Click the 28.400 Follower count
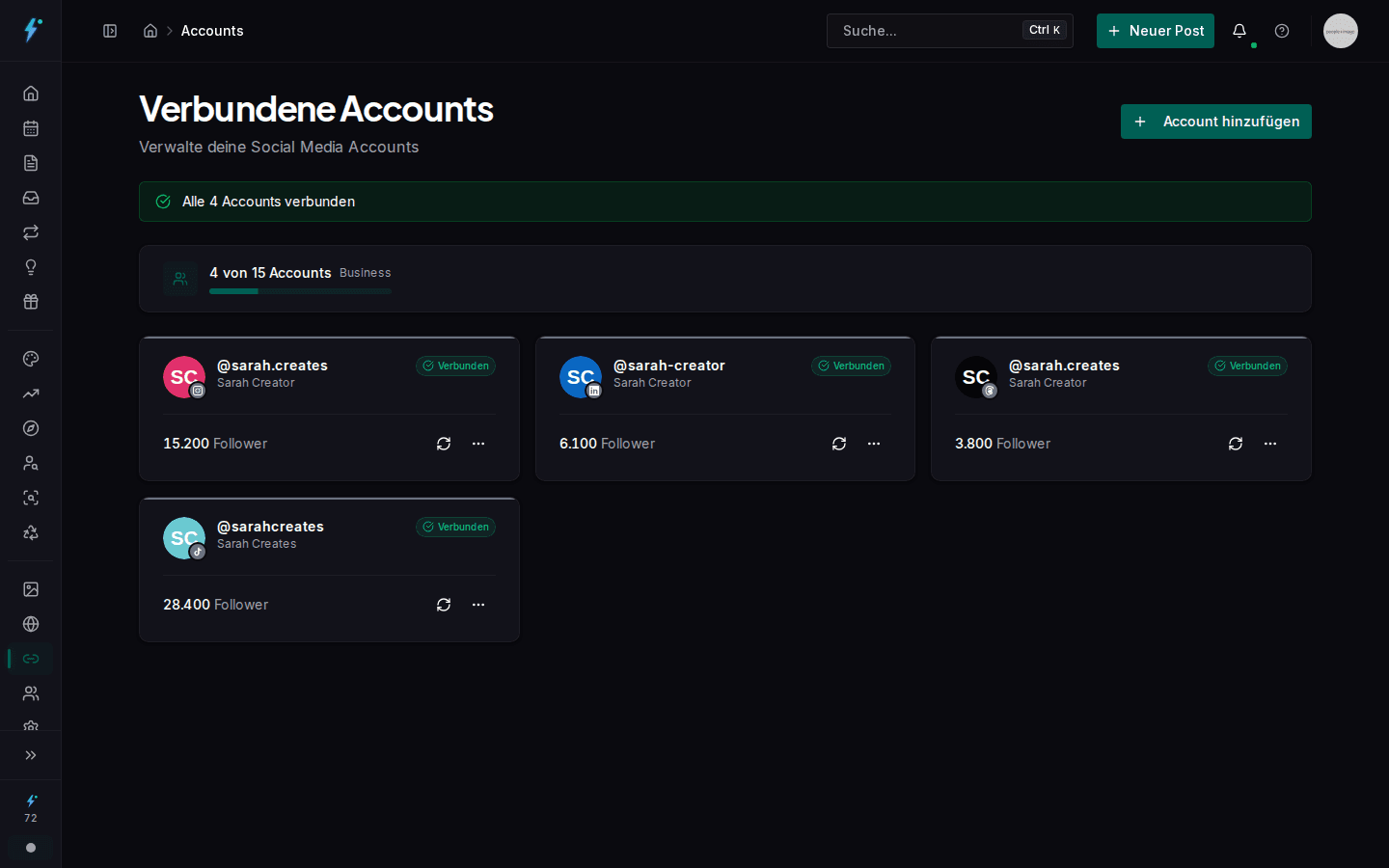Viewport: 1389px width, 868px height. click(215, 605)
